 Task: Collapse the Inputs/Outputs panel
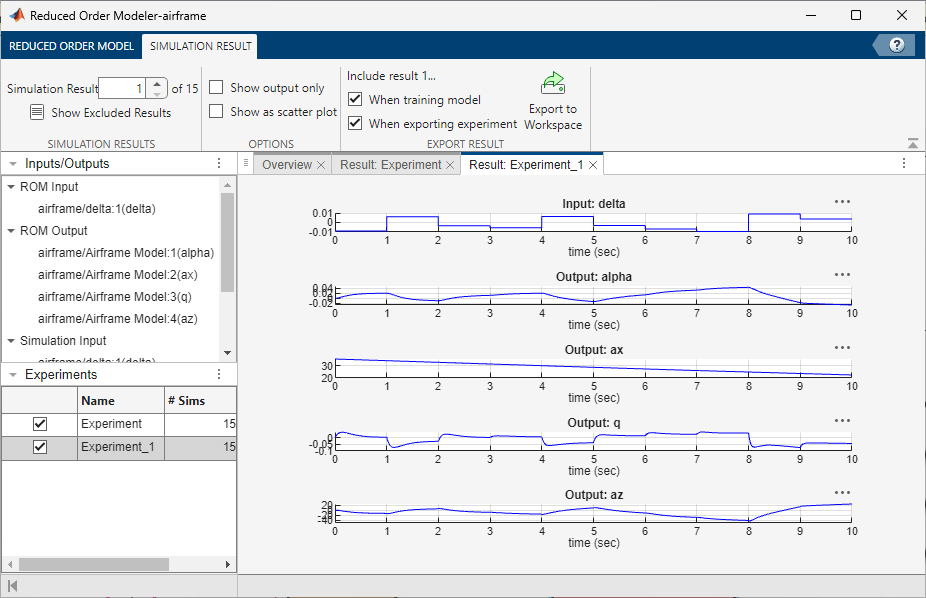click(11, 163)
